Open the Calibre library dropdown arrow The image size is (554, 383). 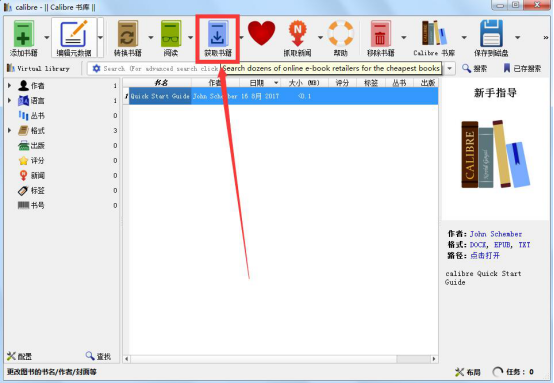tap(464, 37)
